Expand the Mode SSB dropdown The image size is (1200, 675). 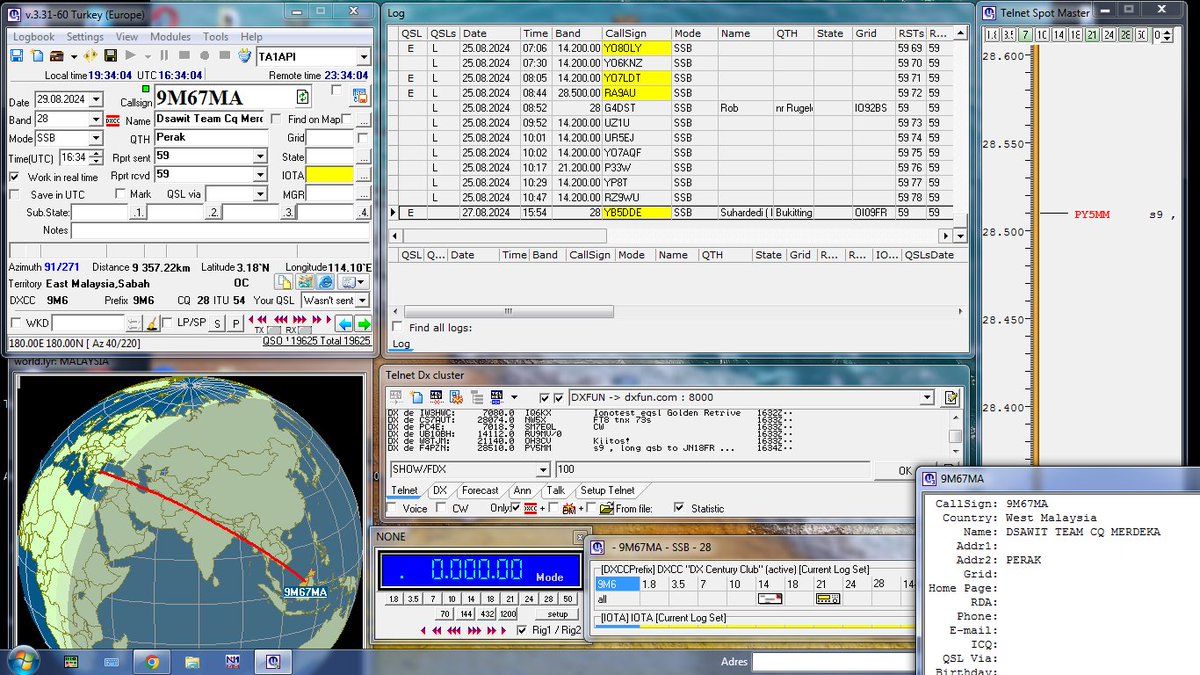click(x=95, y=139)
